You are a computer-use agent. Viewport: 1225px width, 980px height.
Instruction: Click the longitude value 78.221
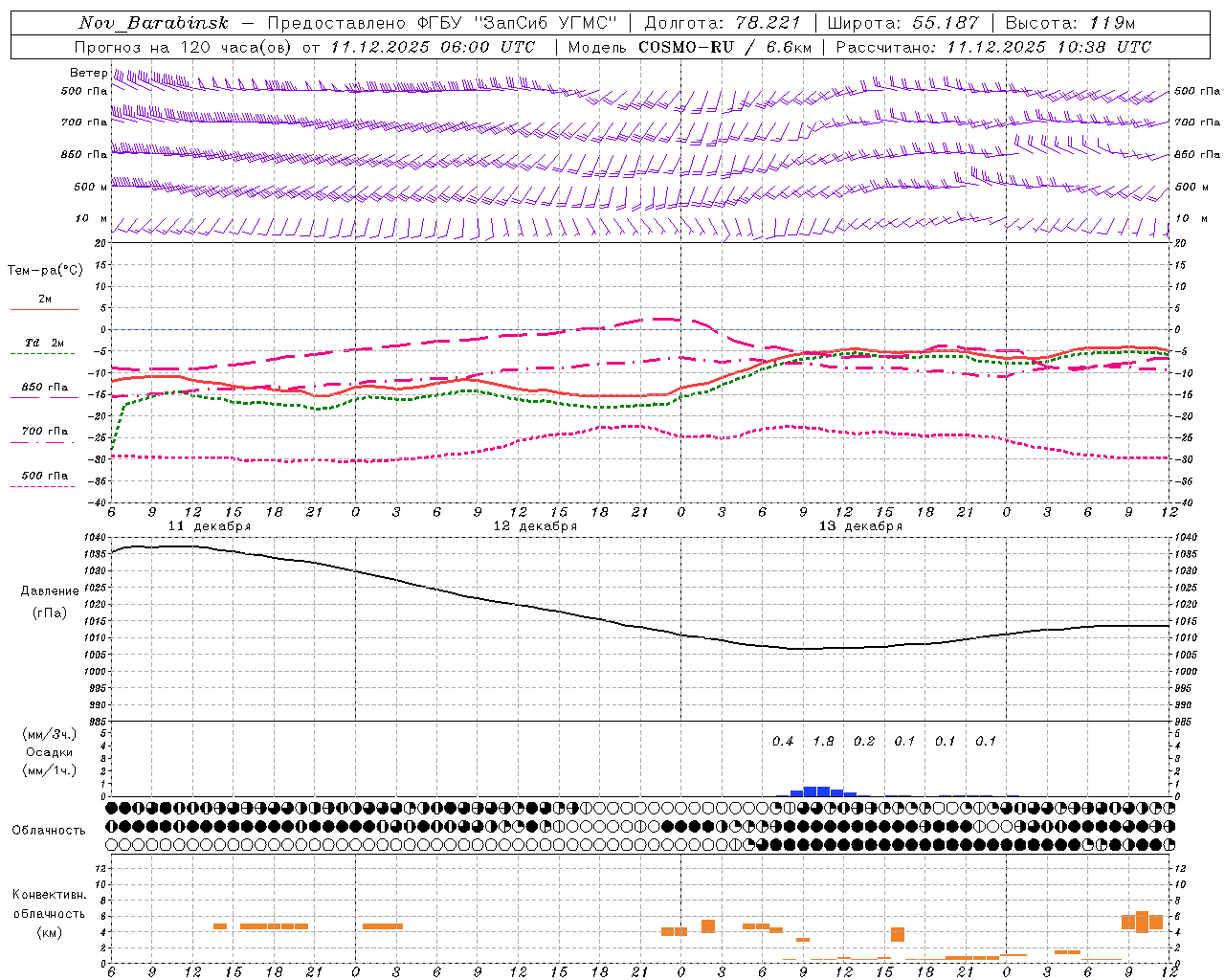pyautogui.click(x=768, y=23)
